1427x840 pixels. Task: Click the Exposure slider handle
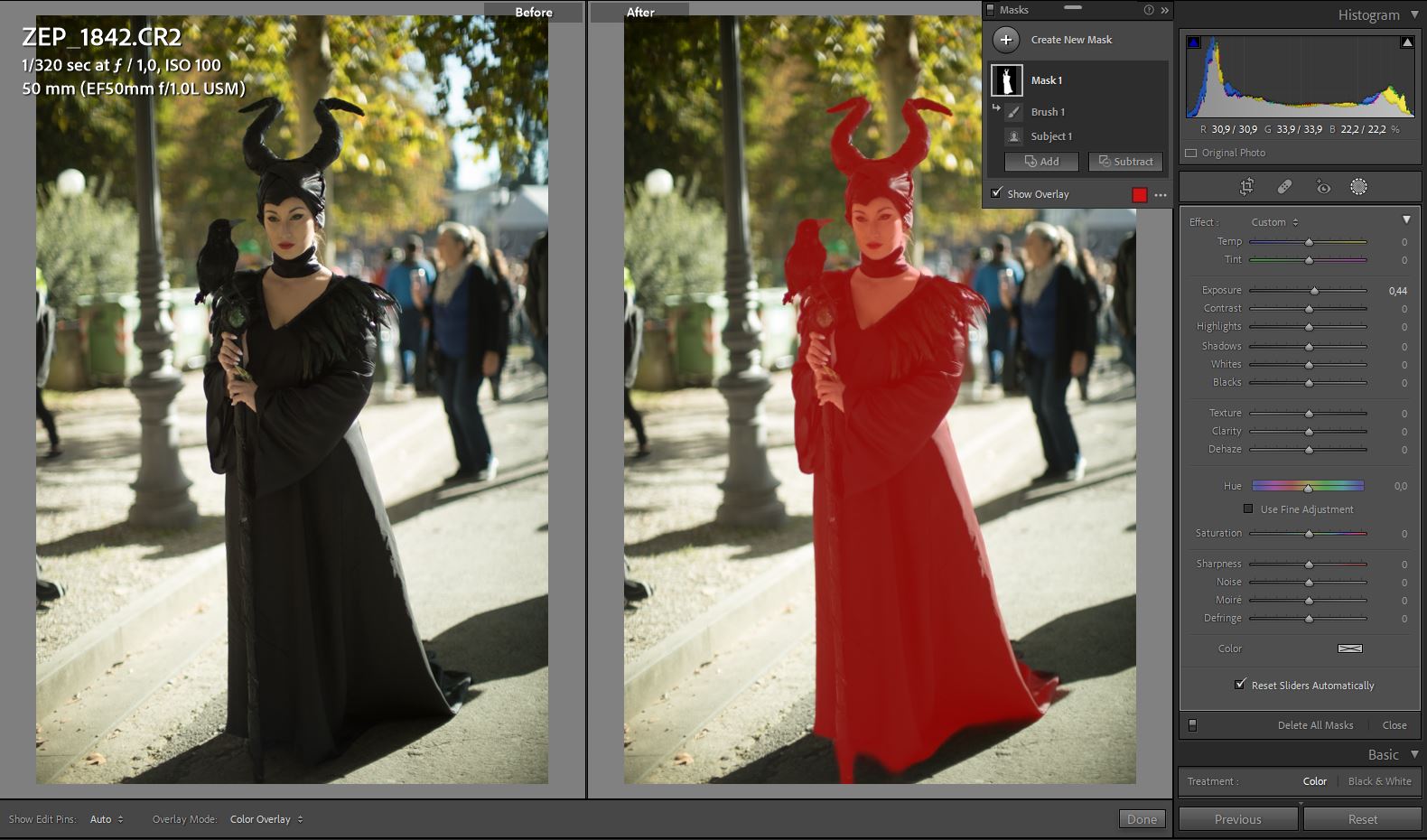pos(1314,291)
